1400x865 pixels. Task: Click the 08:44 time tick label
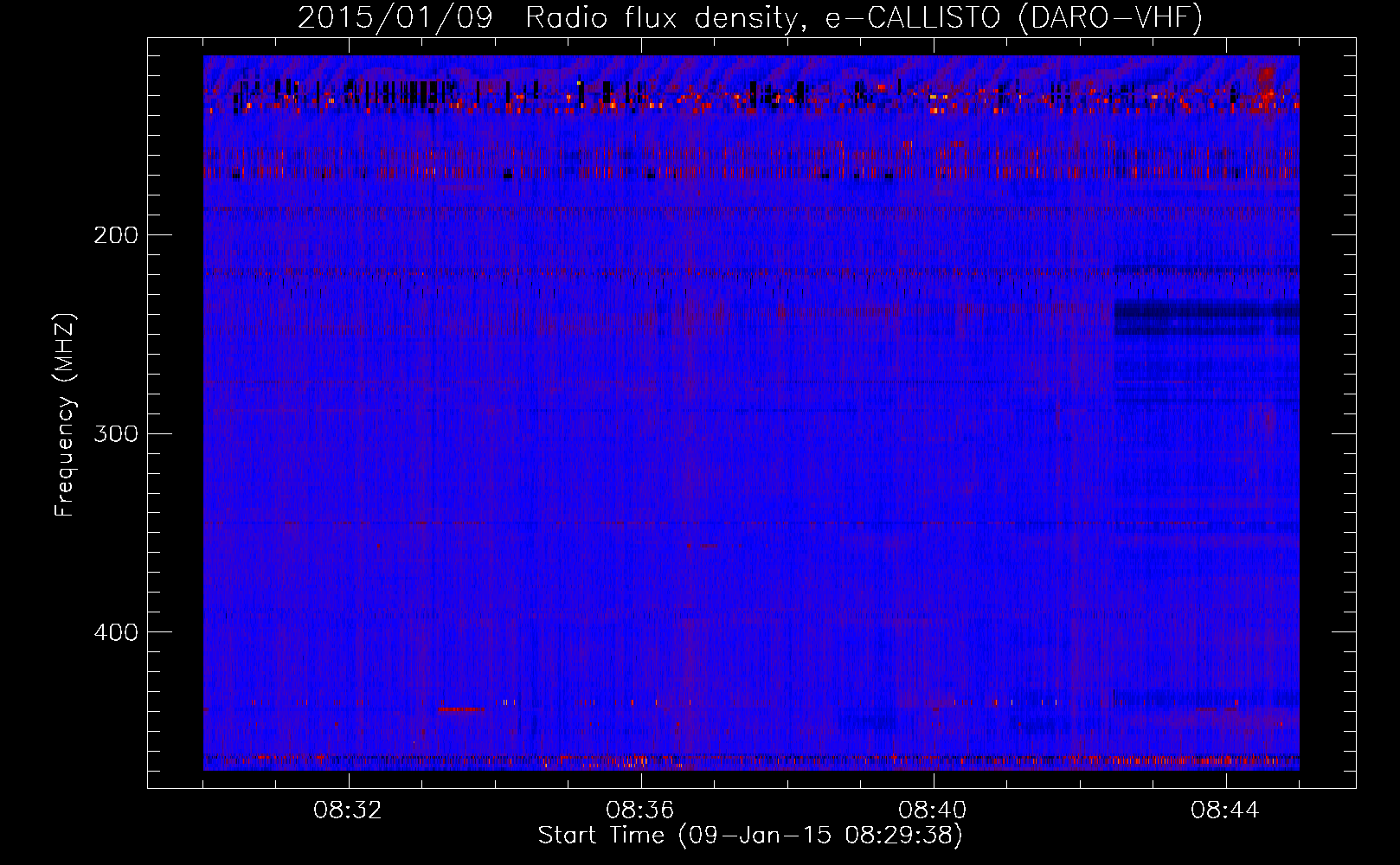point(1225,811)
